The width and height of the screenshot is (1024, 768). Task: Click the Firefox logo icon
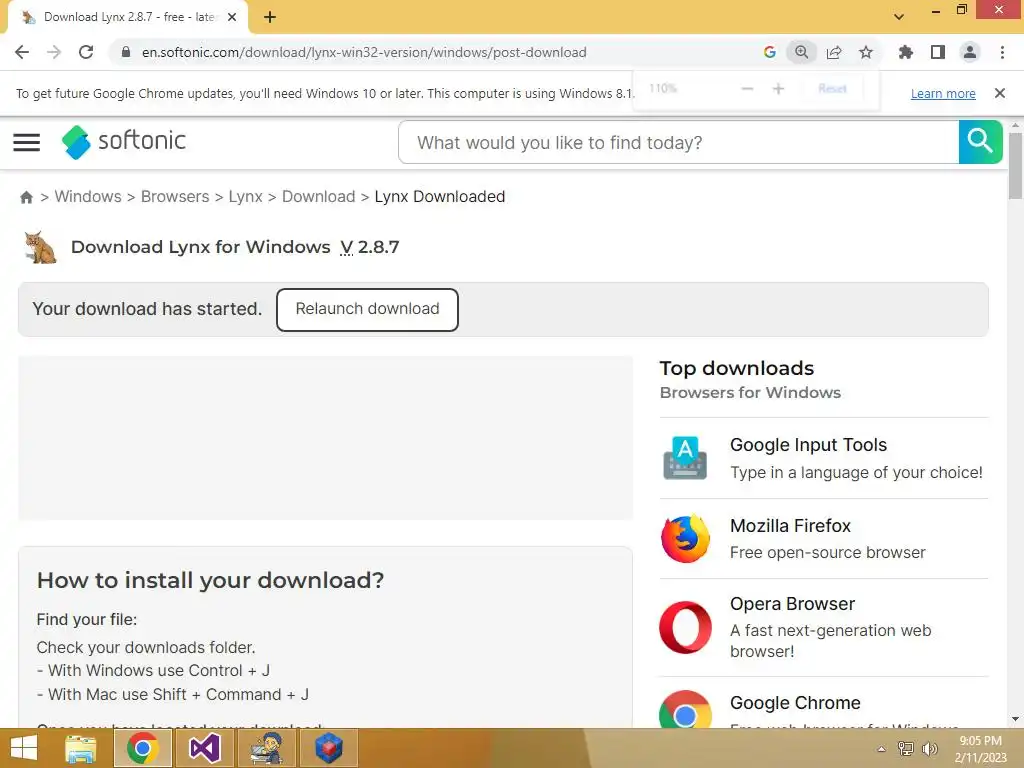685,539
